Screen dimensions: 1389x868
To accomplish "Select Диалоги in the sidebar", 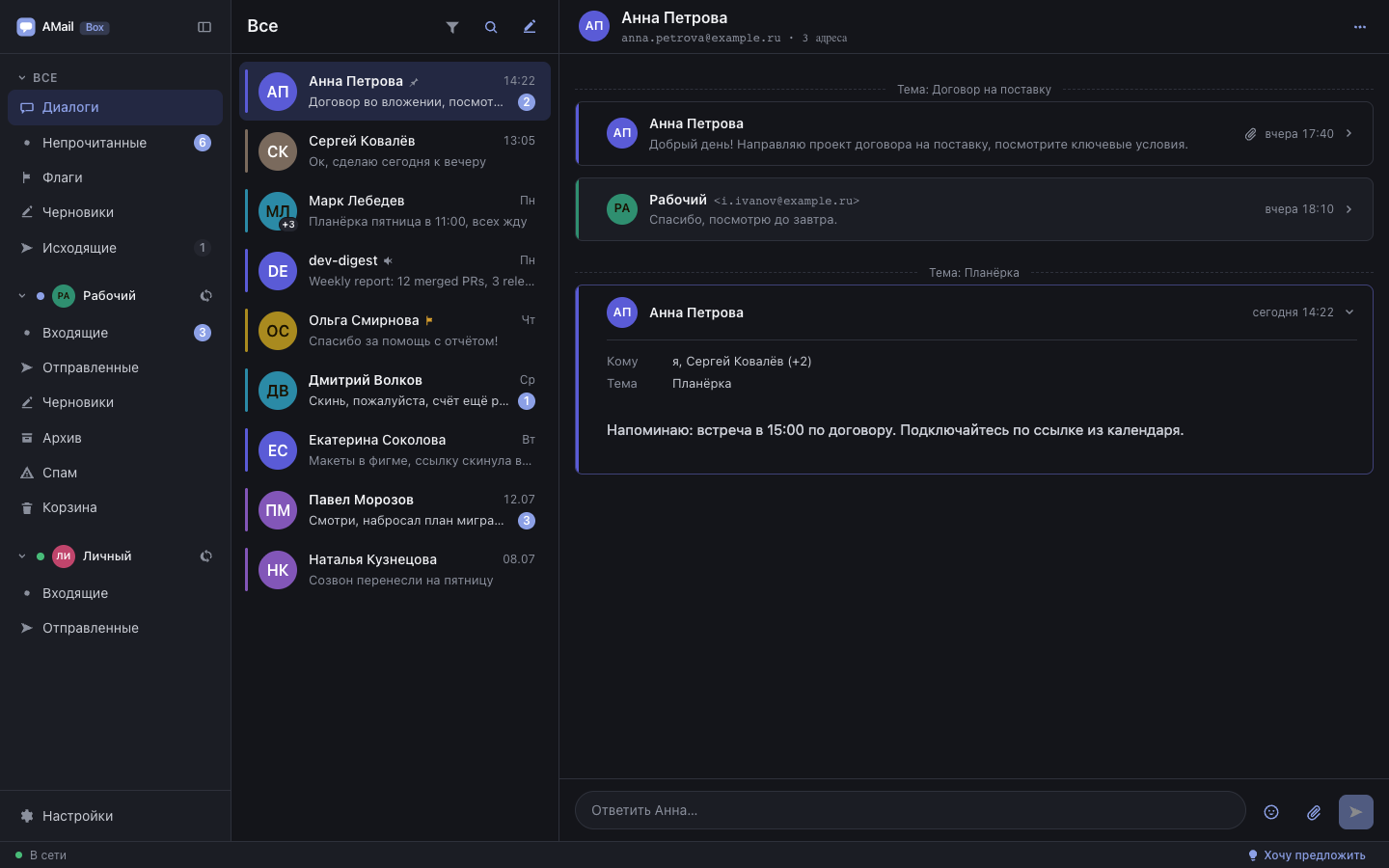I will click(116, 107).
